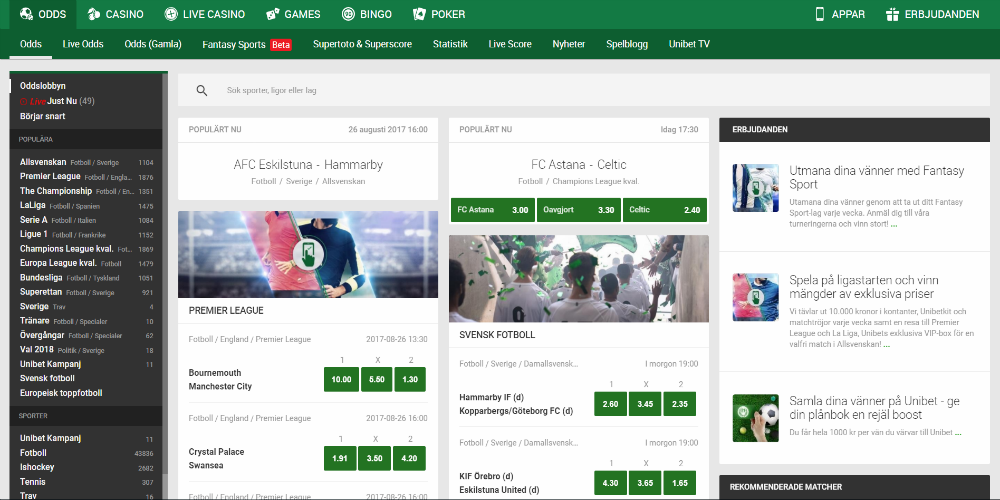This screenshot has width=1000, height=500.
Task: Click the football icon next to ODDS
Action: click(x=27, y=14)
